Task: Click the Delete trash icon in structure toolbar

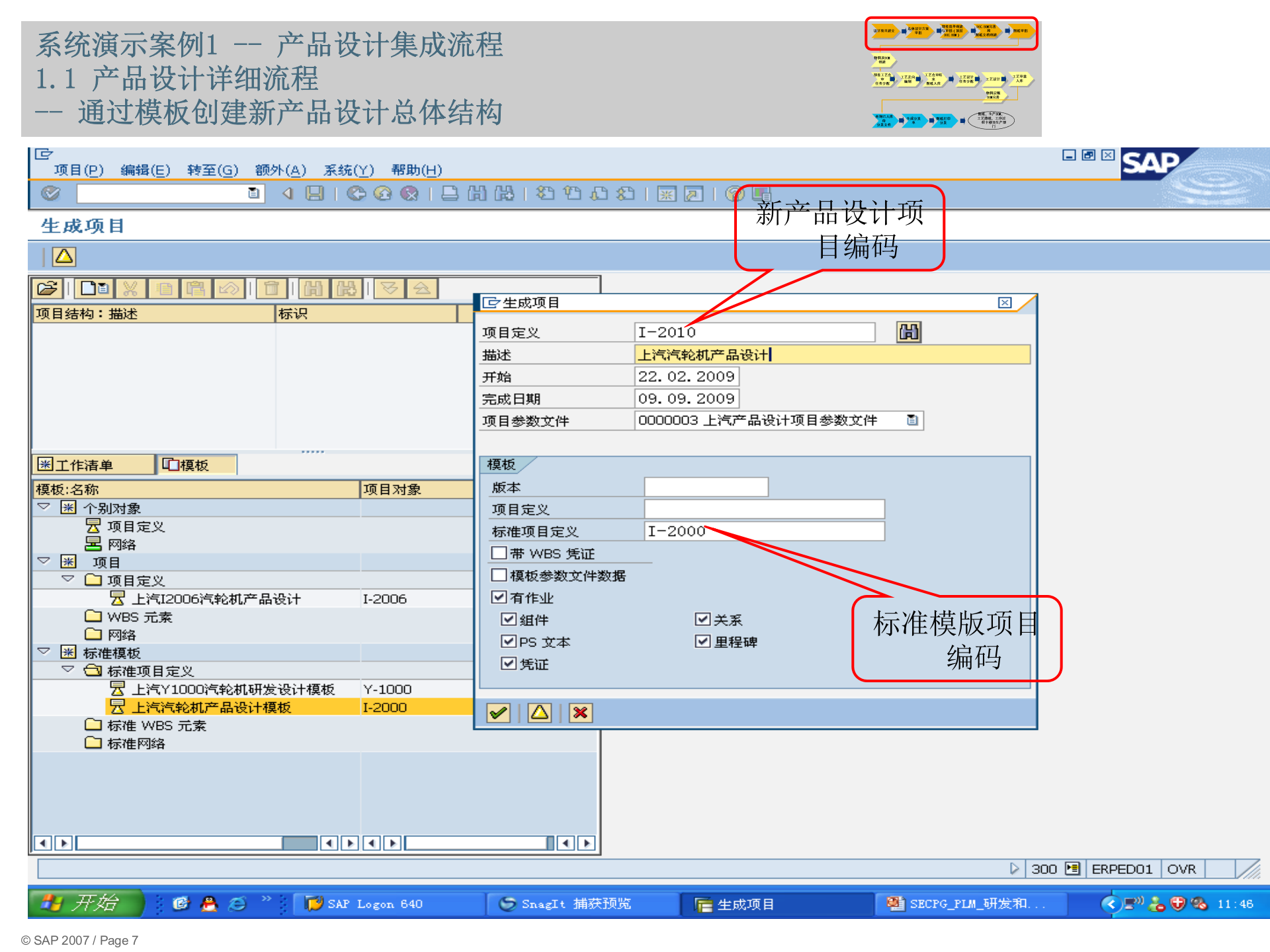Action: 271,288
